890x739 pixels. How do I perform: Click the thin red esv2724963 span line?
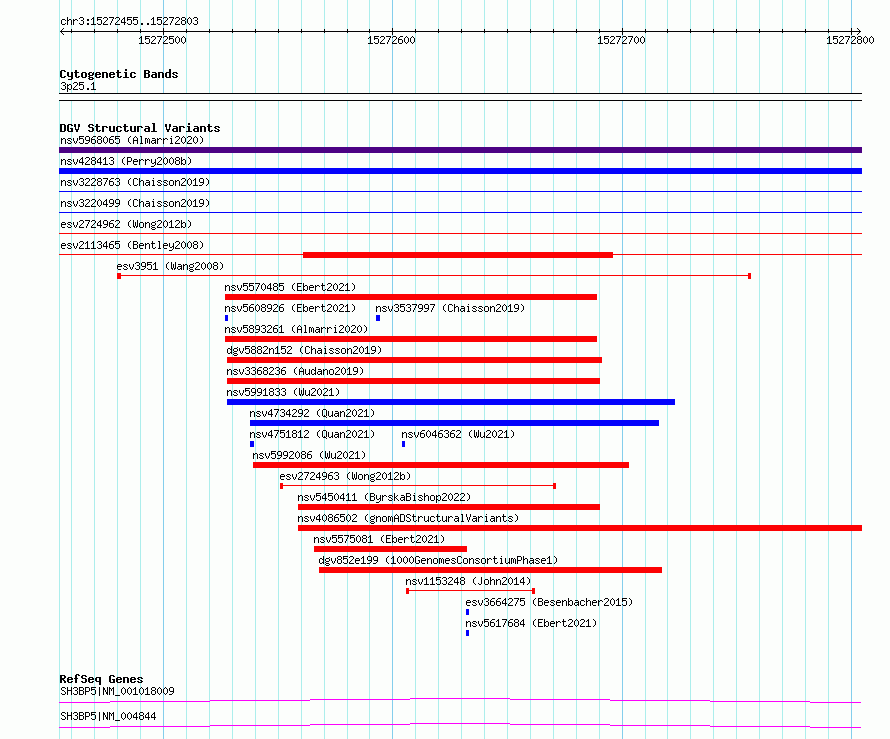click(x=418, y=486)
